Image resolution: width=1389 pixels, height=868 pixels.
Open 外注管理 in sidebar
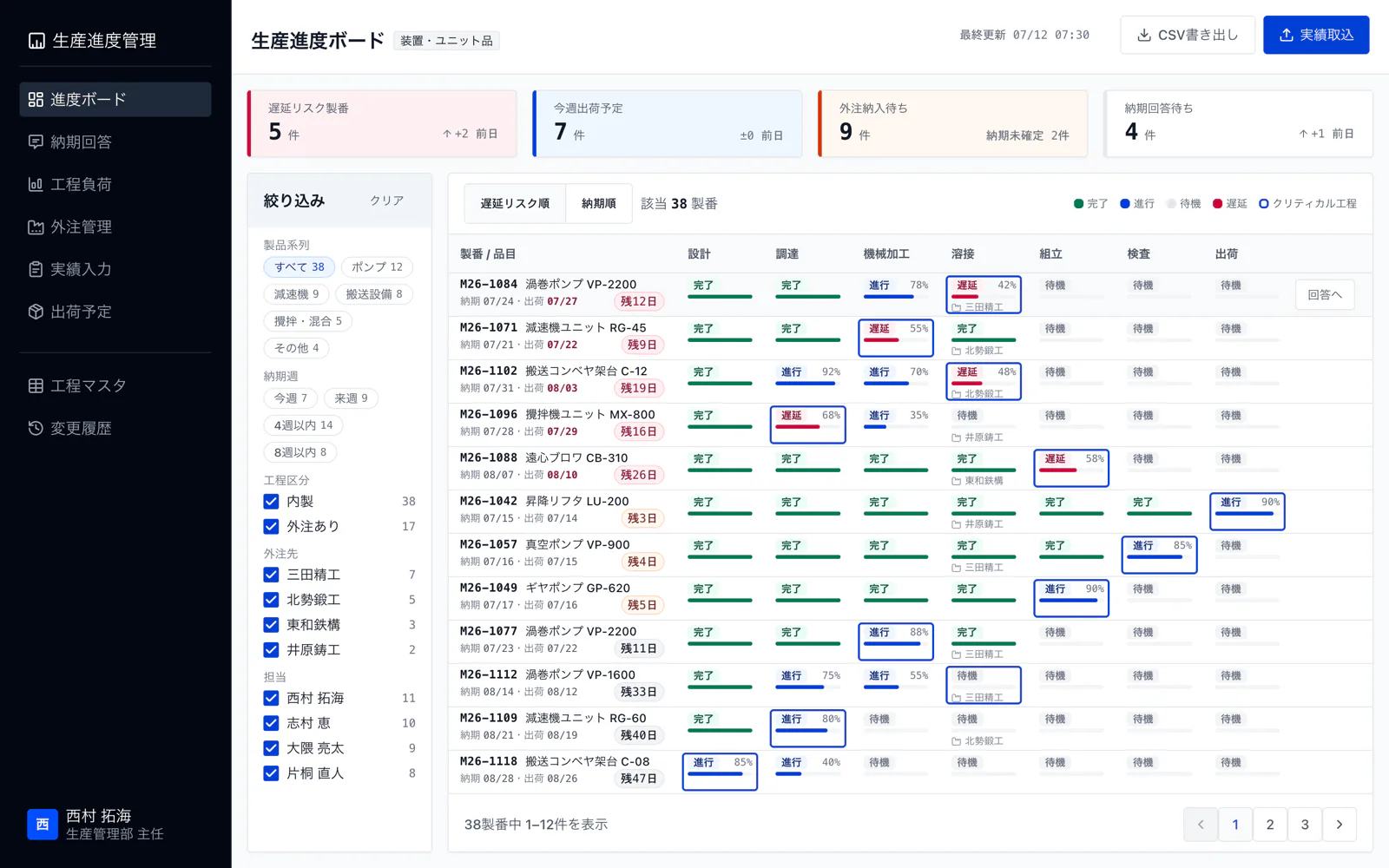(115, 227)
